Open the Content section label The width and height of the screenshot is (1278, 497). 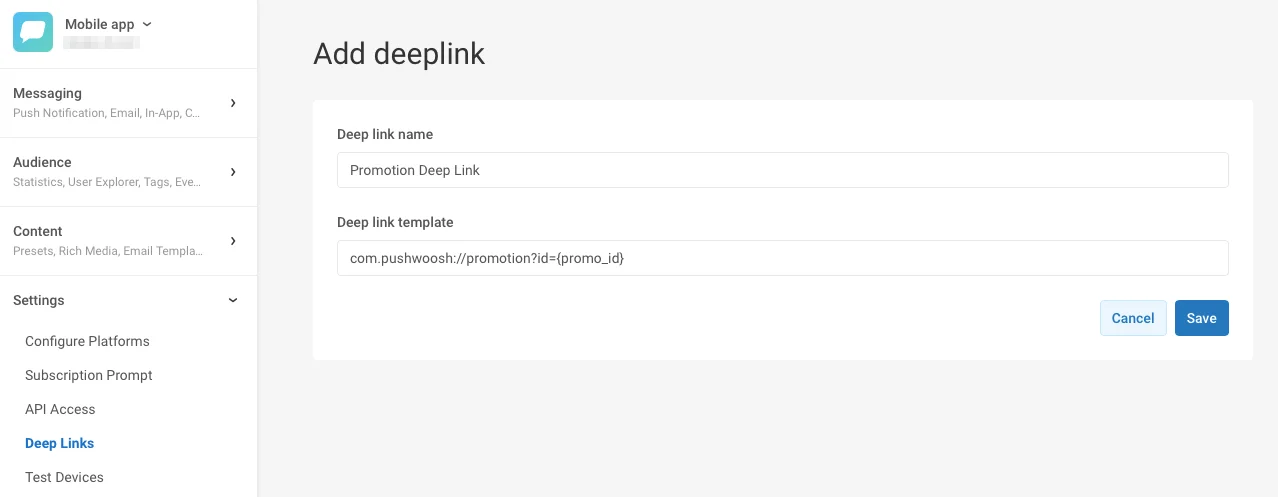pyautogui.click(x=38, y=231)
